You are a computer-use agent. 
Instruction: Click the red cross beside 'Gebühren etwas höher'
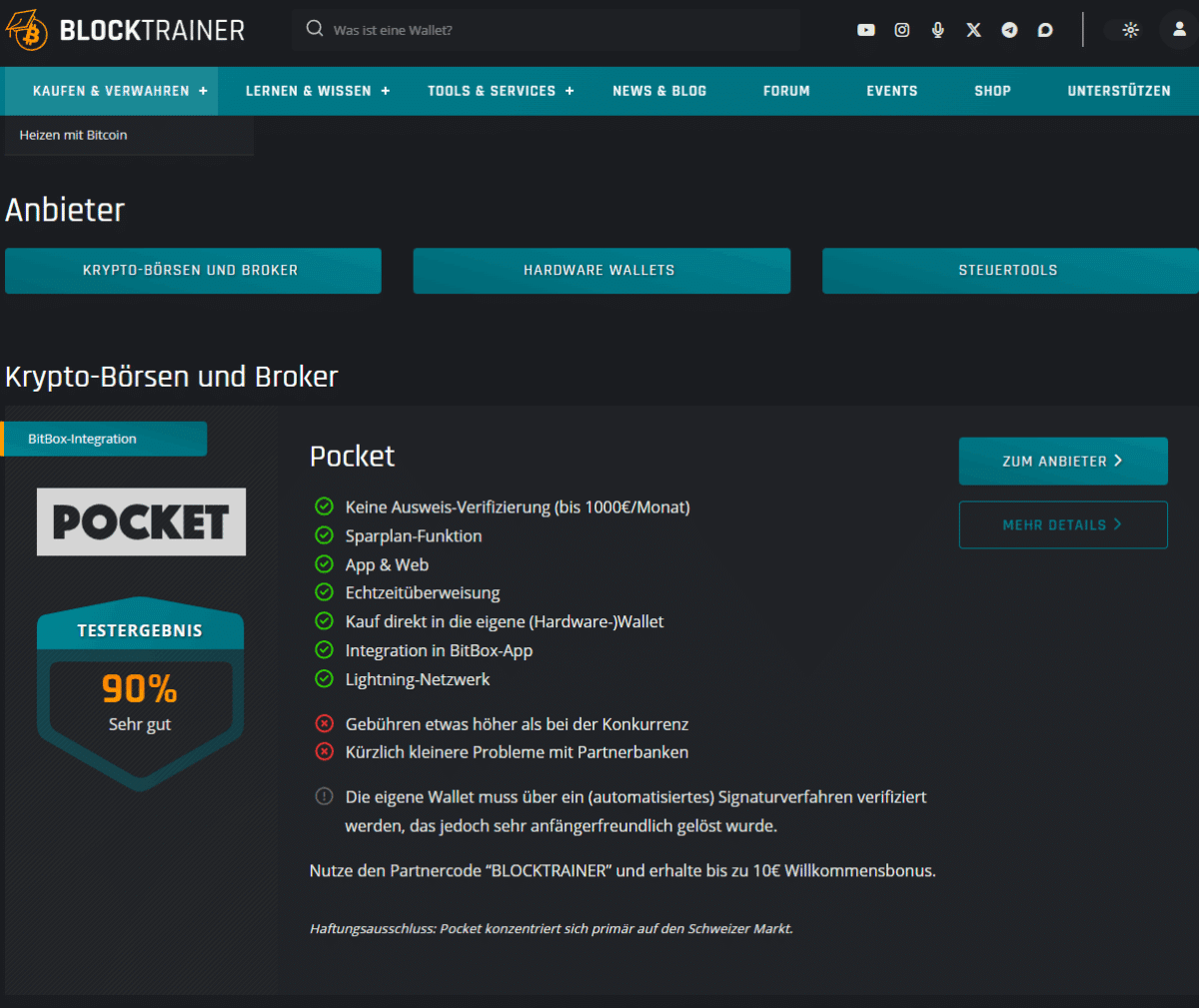pyautogui.click(x=324, y=723)
